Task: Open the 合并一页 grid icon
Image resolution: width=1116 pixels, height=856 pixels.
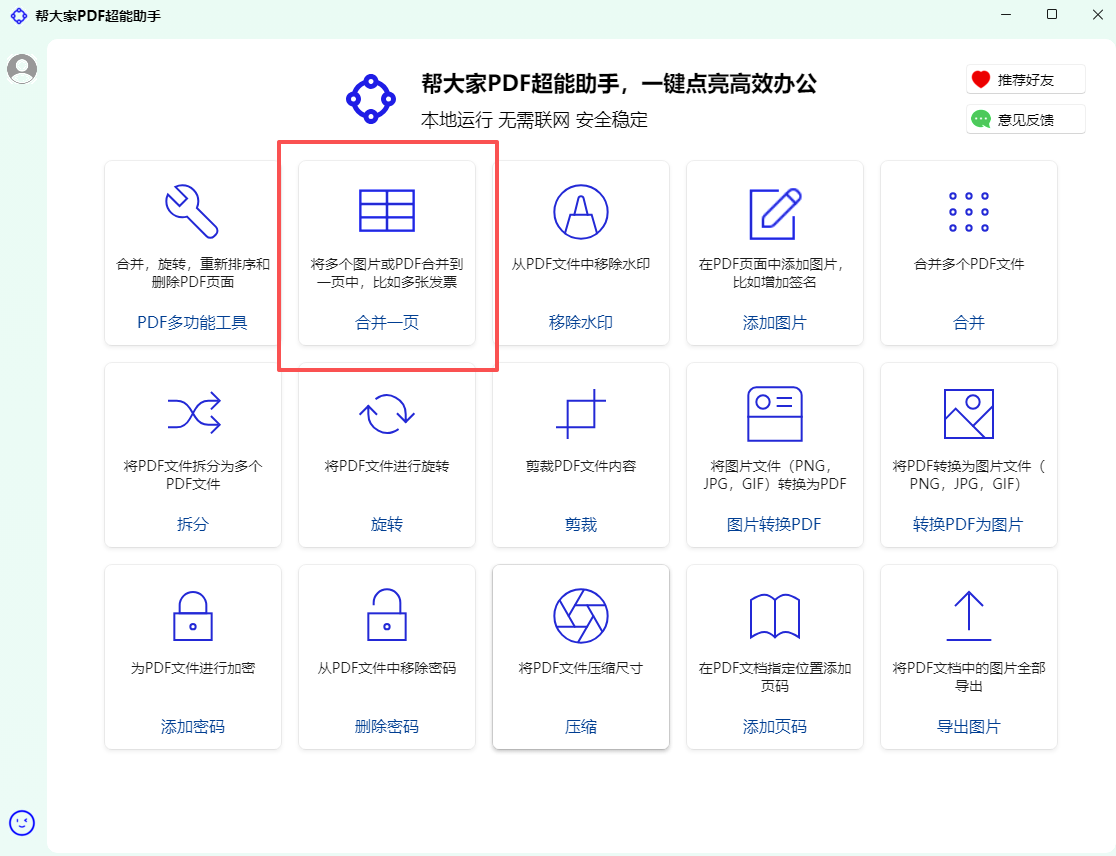Action: [x=386, y=211]
